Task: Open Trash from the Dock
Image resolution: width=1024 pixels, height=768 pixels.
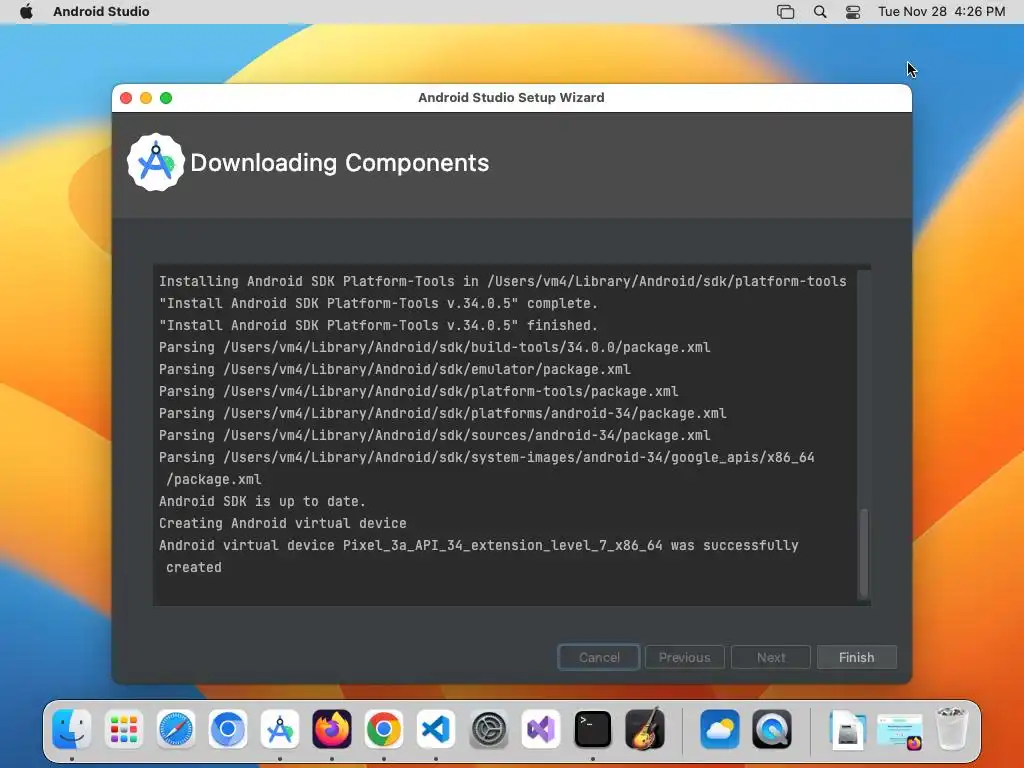Action: tap(951, 728)
